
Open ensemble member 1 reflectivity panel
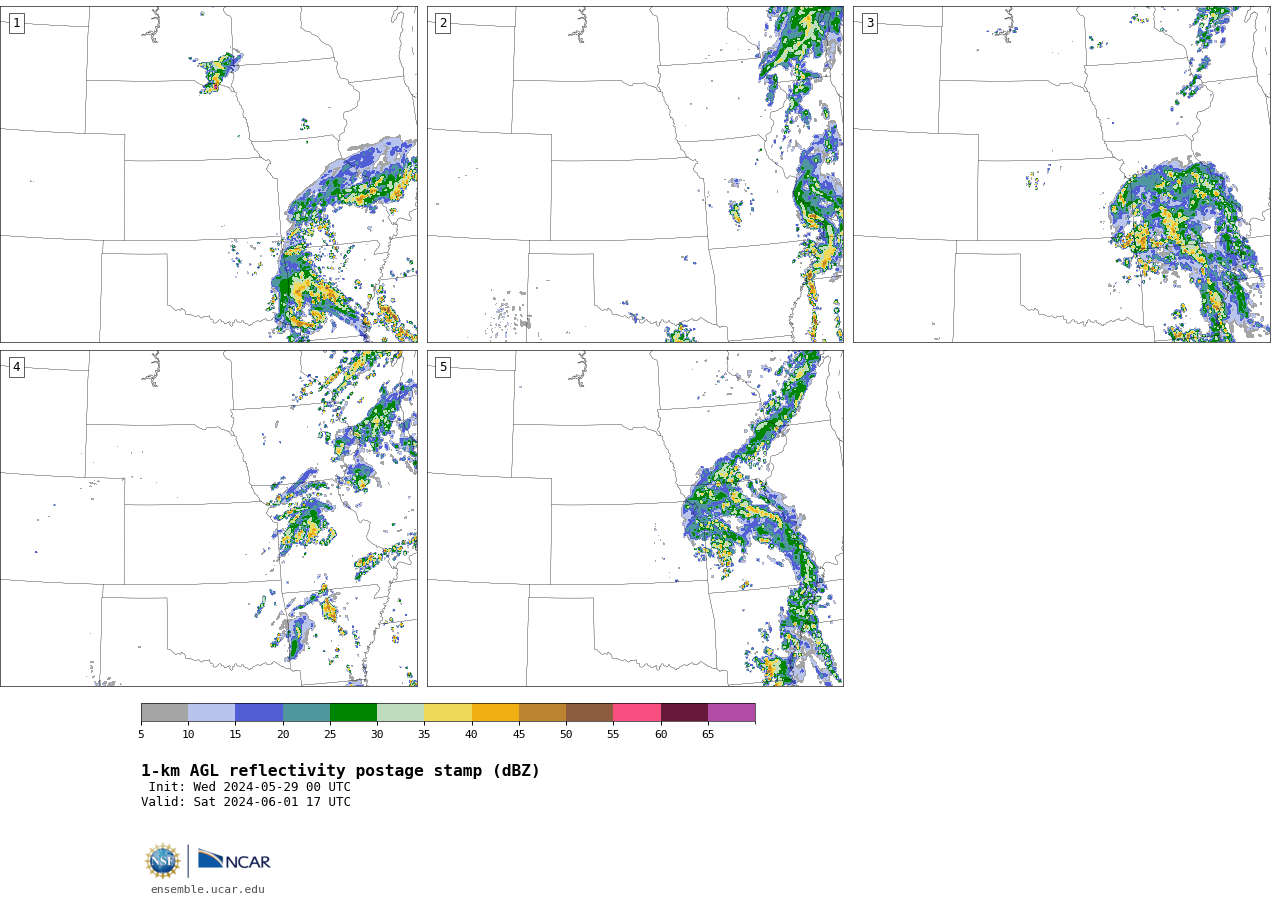[x=209, y=175]
